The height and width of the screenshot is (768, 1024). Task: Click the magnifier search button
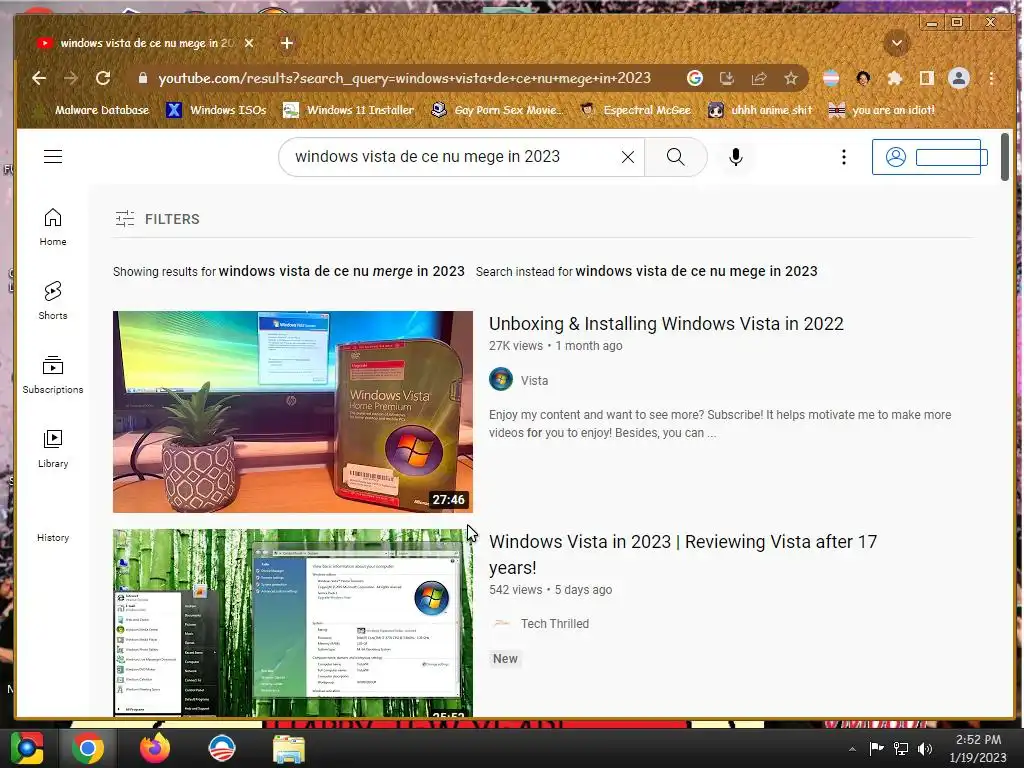click(x=675, y=157)
